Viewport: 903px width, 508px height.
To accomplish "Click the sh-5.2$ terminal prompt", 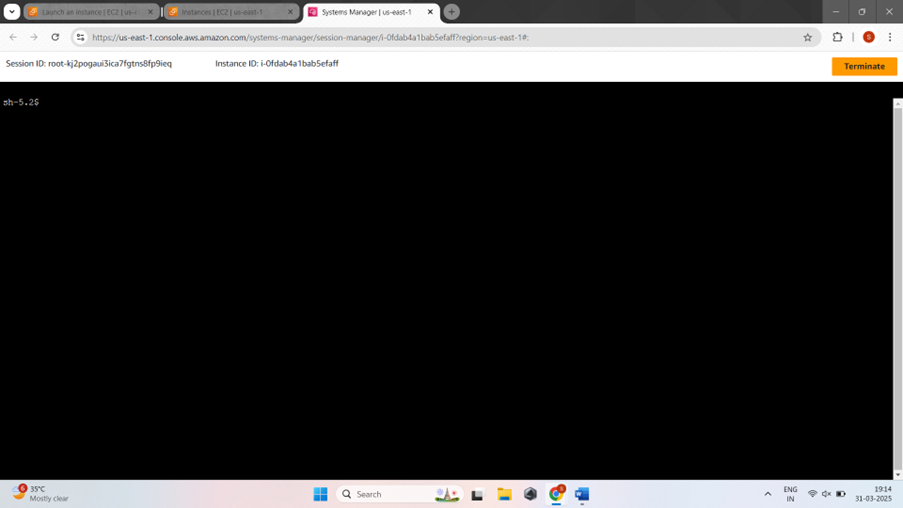I will click(21, 102).
